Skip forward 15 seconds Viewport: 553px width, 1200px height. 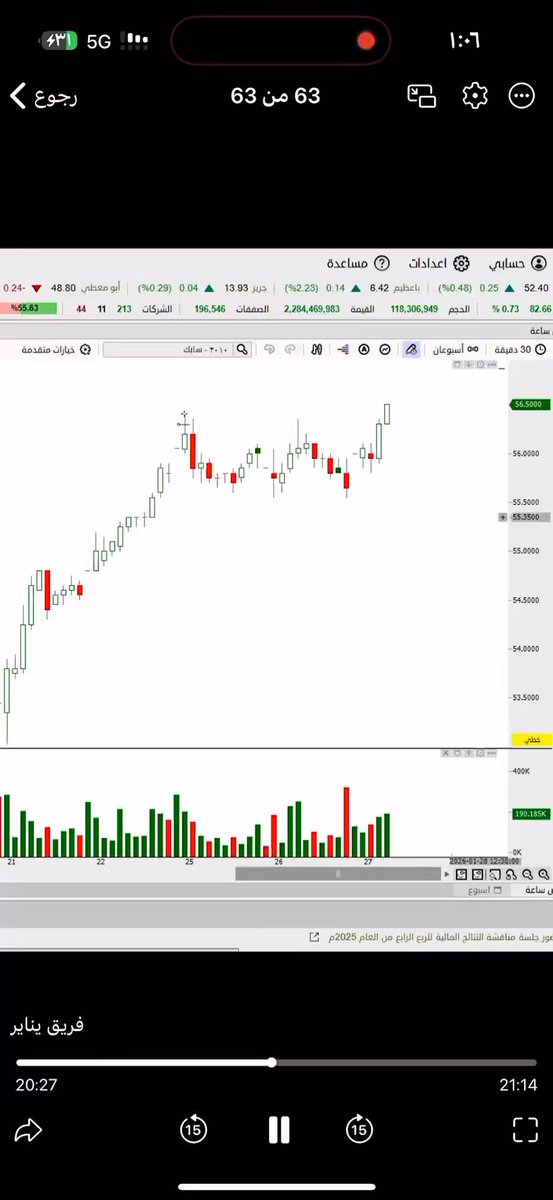pos(359,1130)
